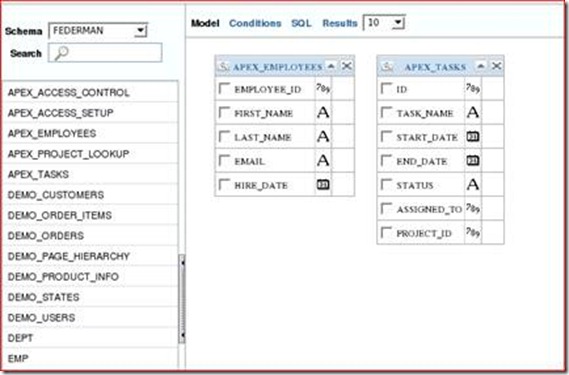This screenshot has width=569, height=375.
Task: Open the Results tab
Action: coord(340,23)
